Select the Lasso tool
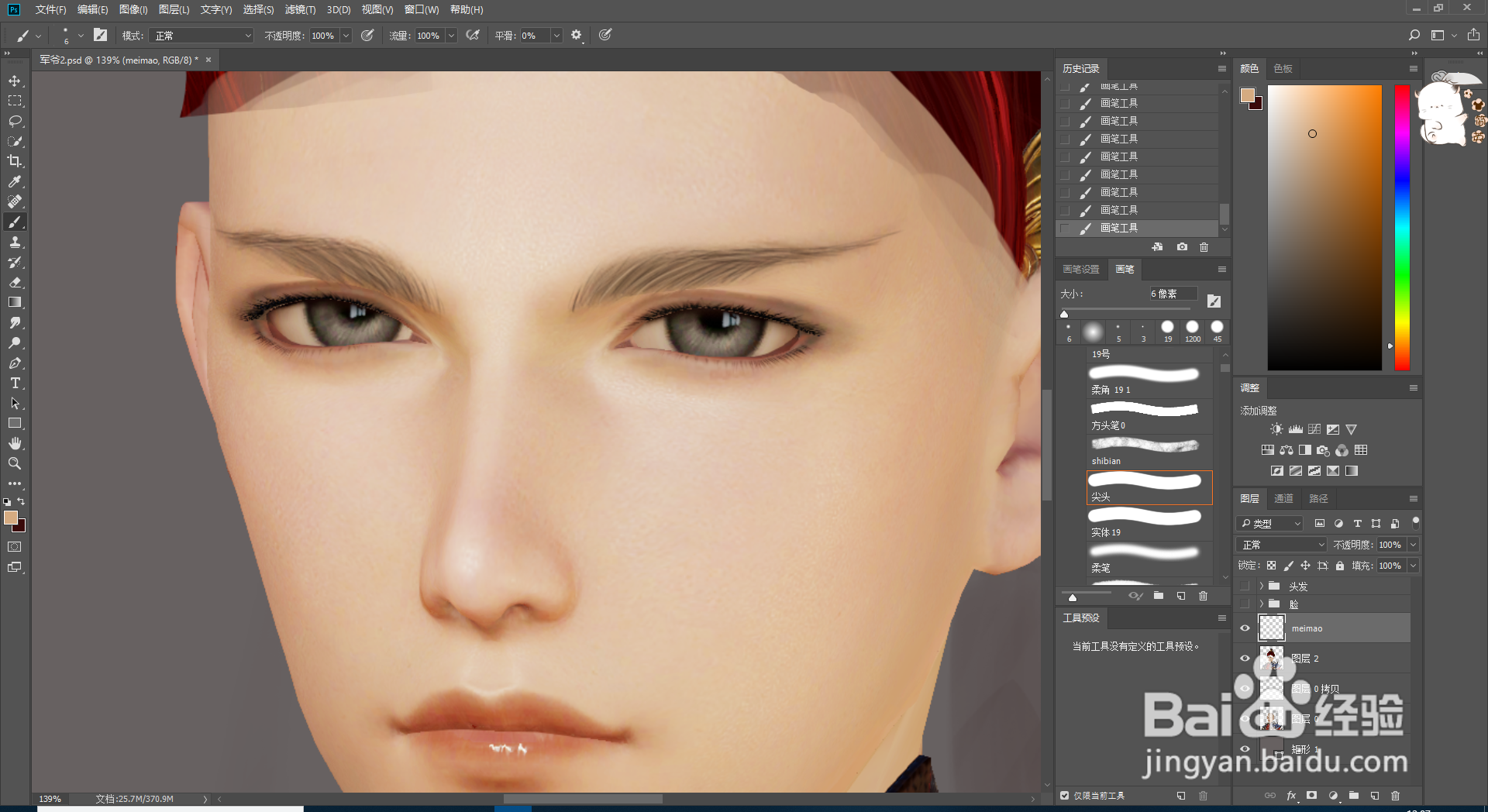The width and height of the screenshot is (1488, 812). point(15,122)
